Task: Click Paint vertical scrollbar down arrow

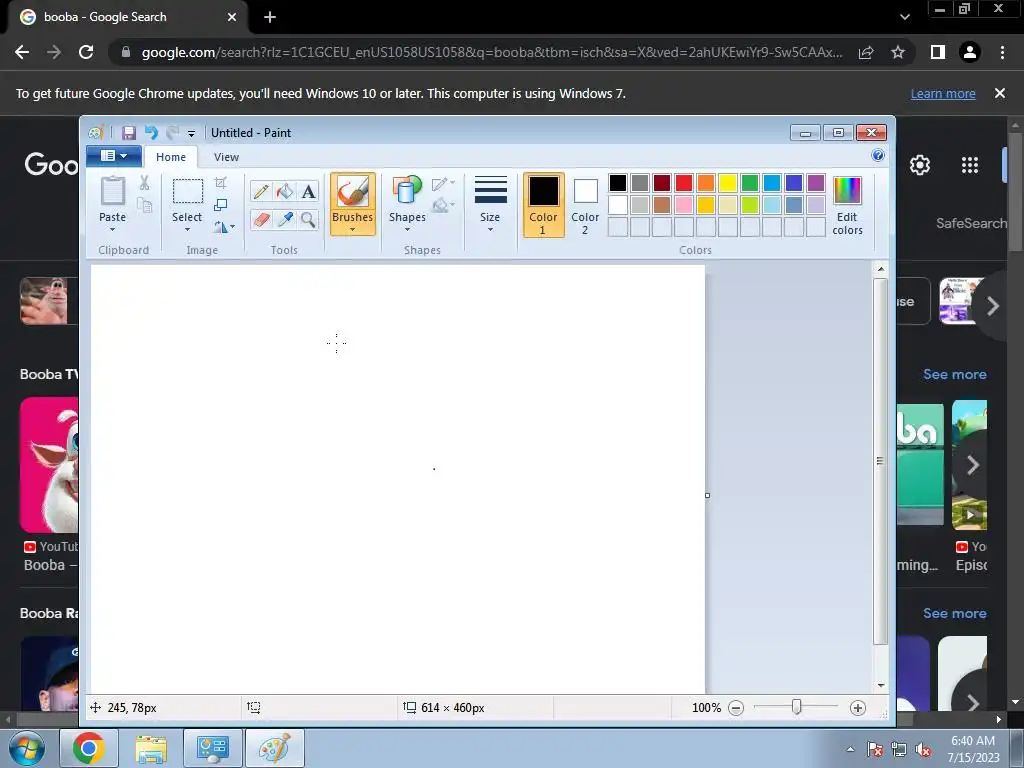Action: (880, 685)
